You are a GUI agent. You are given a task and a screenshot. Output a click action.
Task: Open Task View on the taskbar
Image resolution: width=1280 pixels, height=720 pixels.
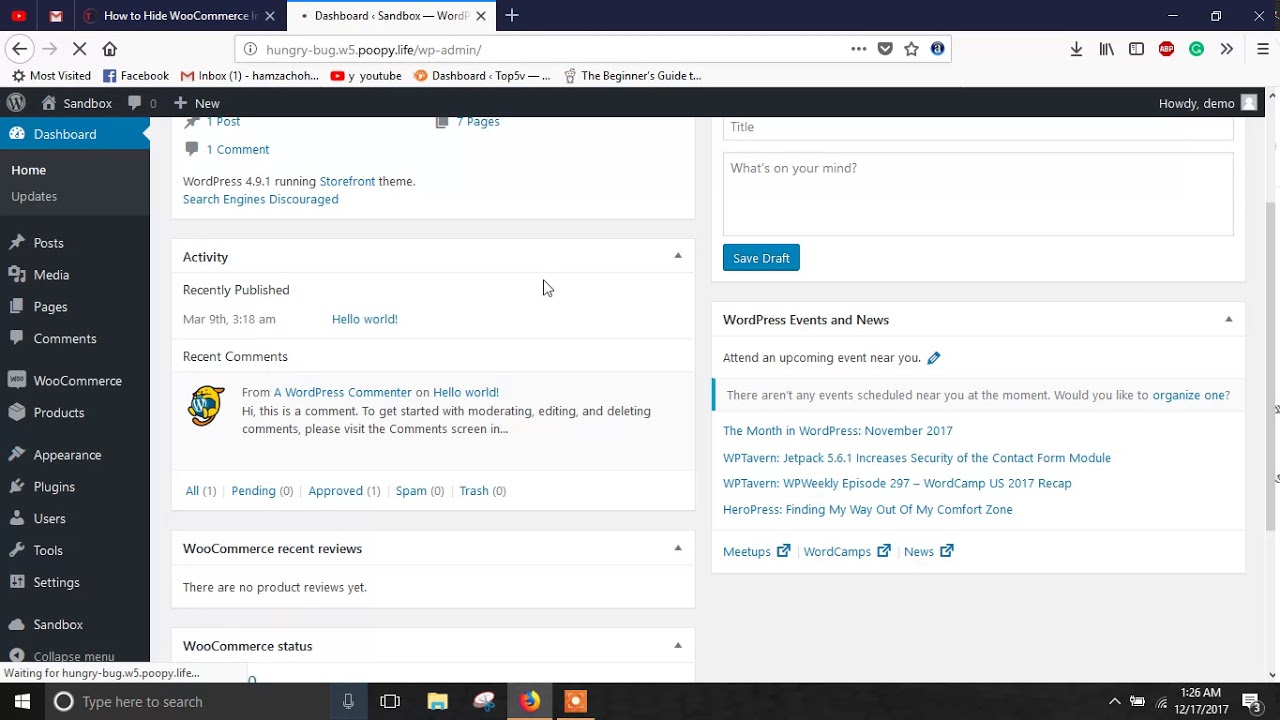(390, 701)
